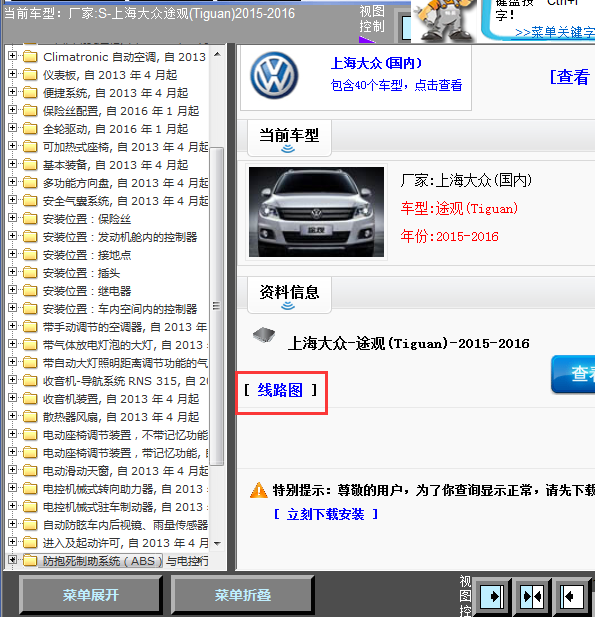Click the [查看 link on the right
595x617 pixels.
click(x=569, y=77)
